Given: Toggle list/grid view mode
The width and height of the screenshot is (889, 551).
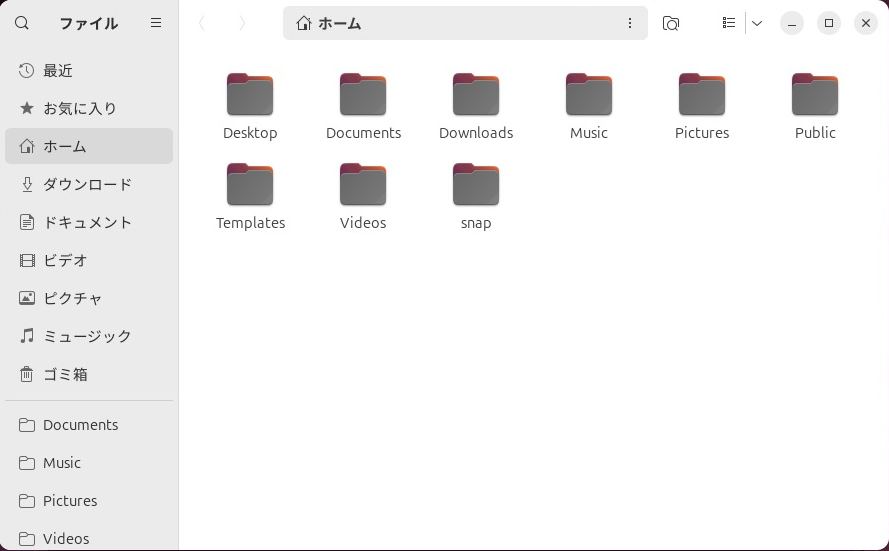Looking at the screenshot, I should 729,23.
